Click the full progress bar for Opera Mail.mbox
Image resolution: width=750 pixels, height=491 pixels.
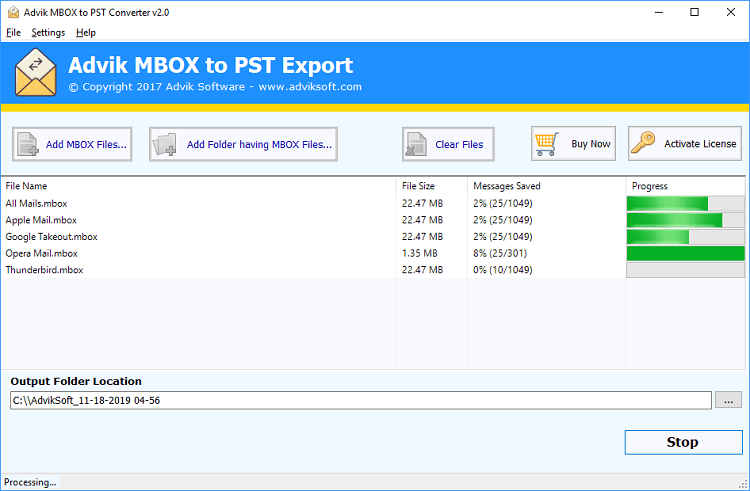coord(685,253)
